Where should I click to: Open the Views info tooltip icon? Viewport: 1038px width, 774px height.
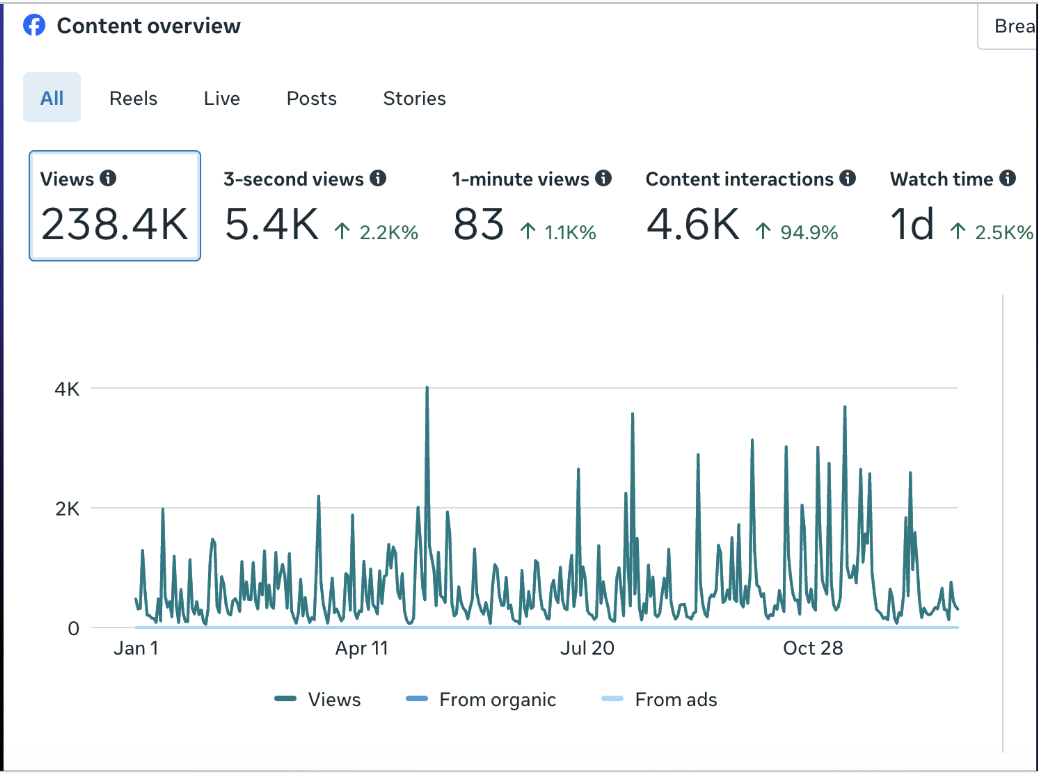point(108,178)
